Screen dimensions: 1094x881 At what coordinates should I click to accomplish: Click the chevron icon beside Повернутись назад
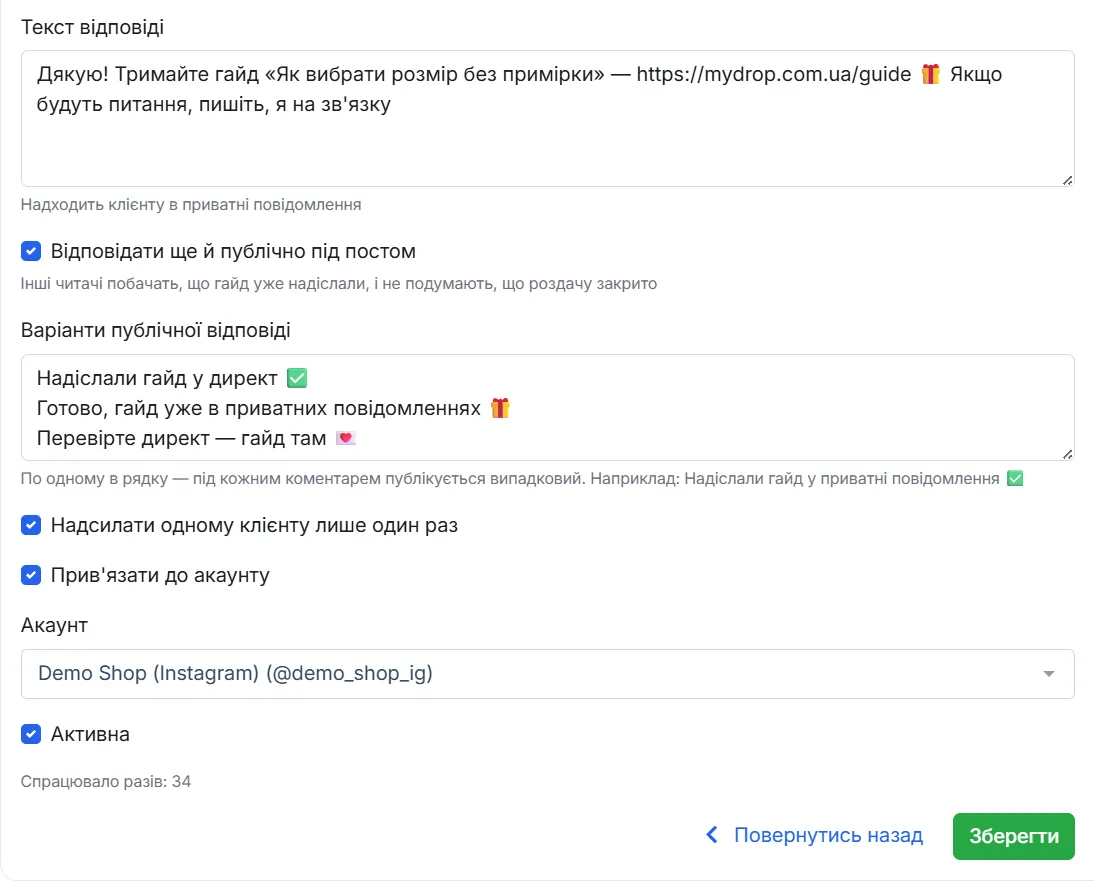tap(712, 834)
